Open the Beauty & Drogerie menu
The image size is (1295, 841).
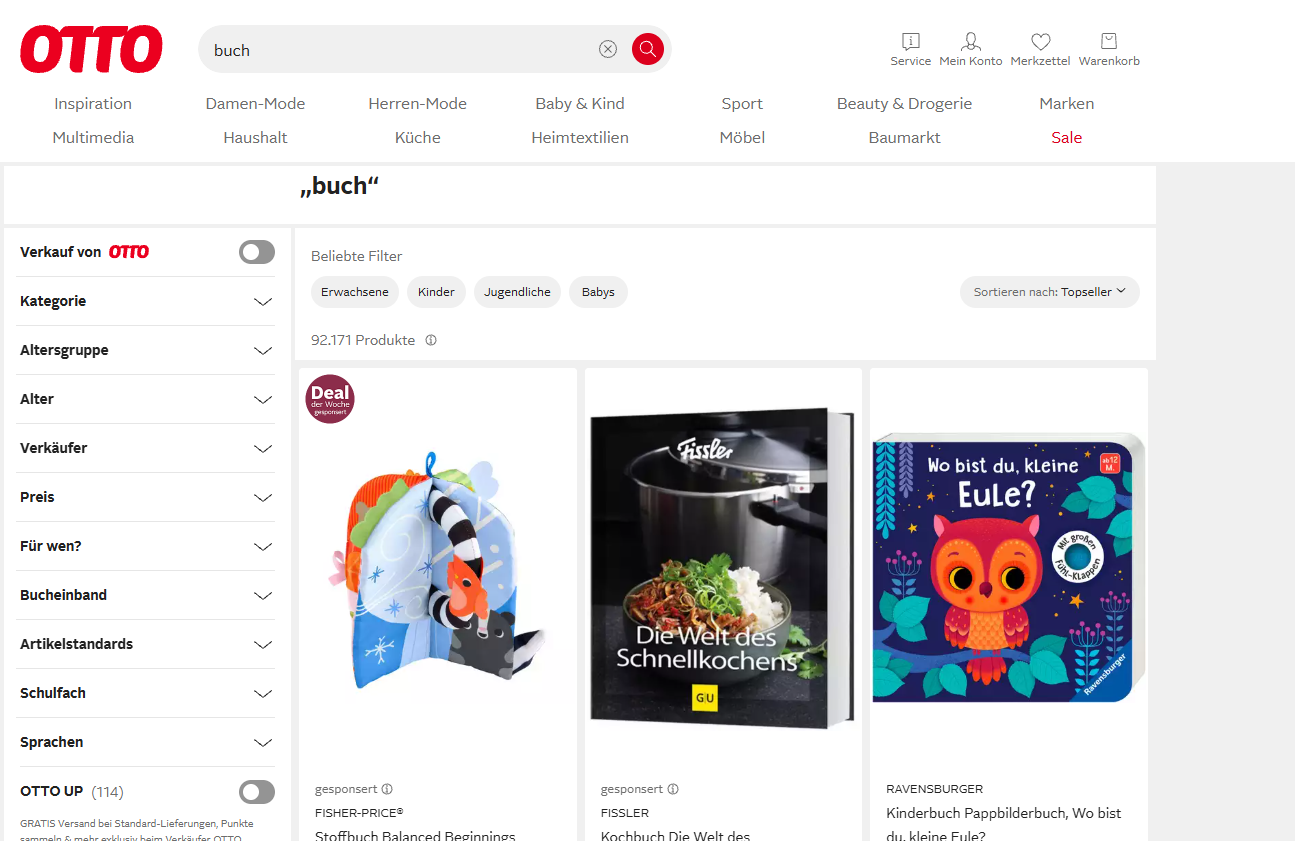pyautogui.click(x=904, y=104)
